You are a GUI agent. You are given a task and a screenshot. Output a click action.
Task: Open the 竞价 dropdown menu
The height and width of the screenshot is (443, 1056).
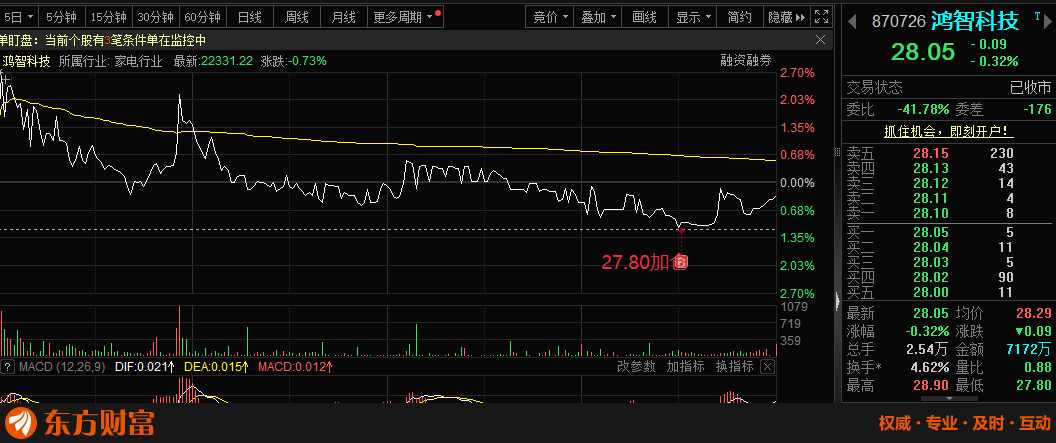pyautogui.click(x=550, y=18)
